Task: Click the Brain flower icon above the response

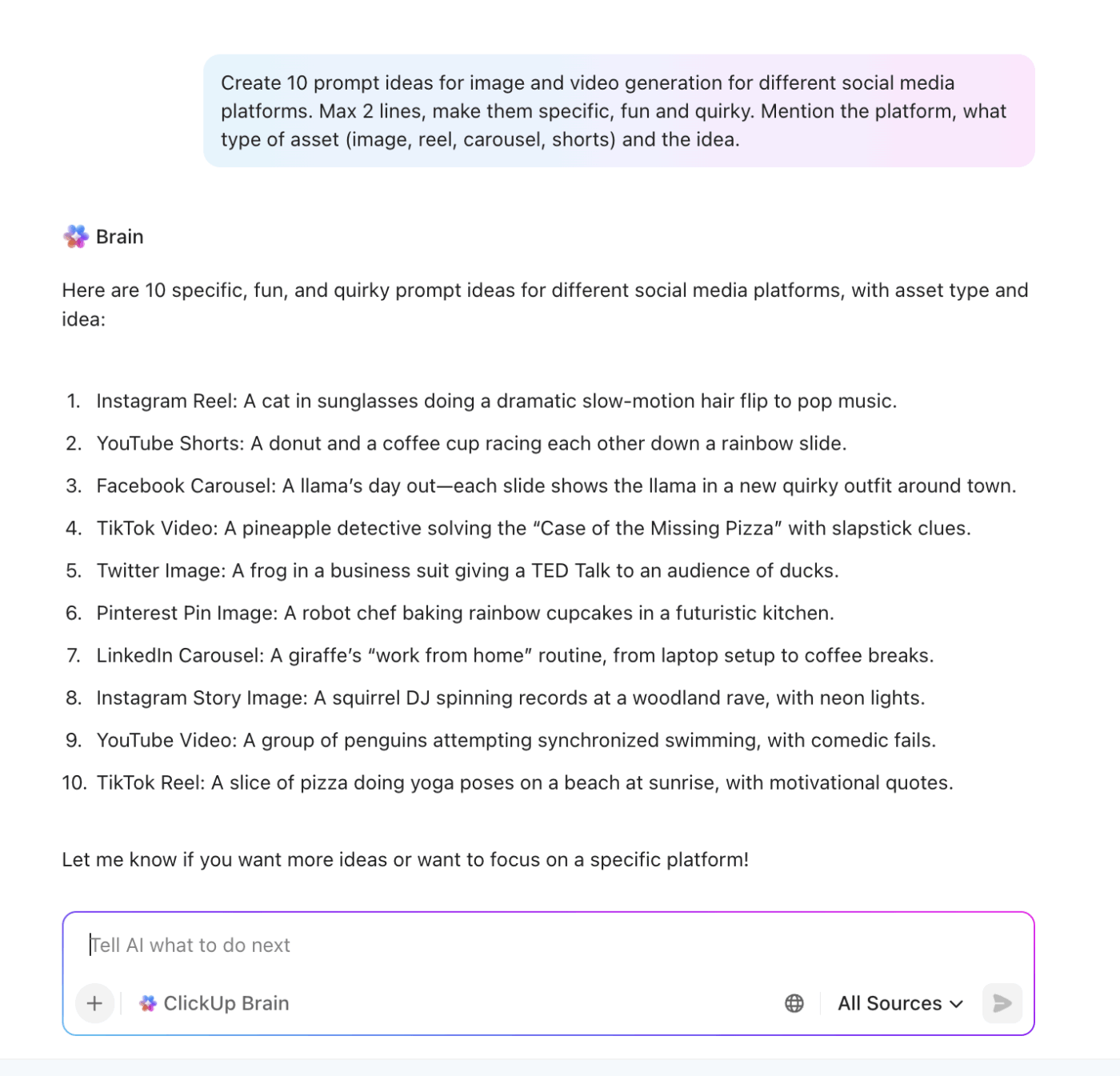Action: click(x=74, y=236)
